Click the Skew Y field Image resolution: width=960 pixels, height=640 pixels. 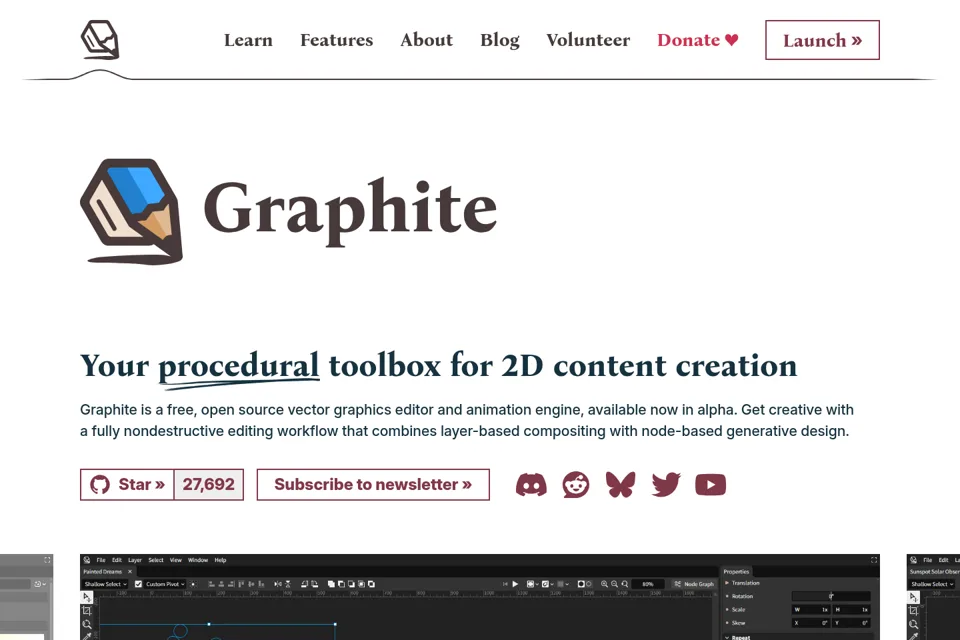(x=852, y=623)
